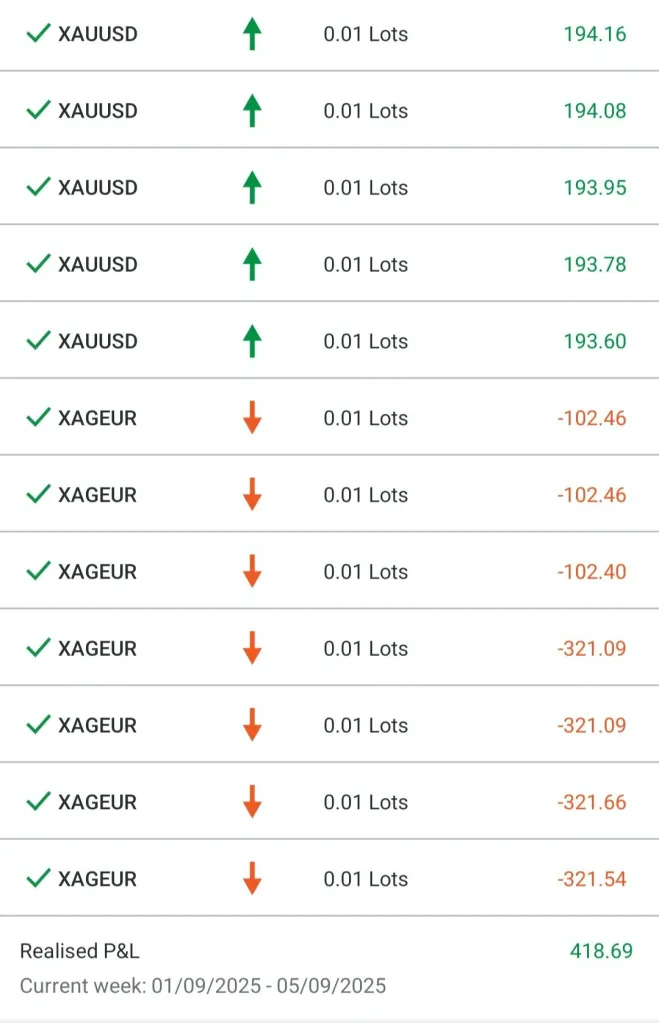The height and width of the screenshot is (1023, 659).
Task: Click the 0.01 Lots value in the 194.08 row
Action: click(365, 111)
